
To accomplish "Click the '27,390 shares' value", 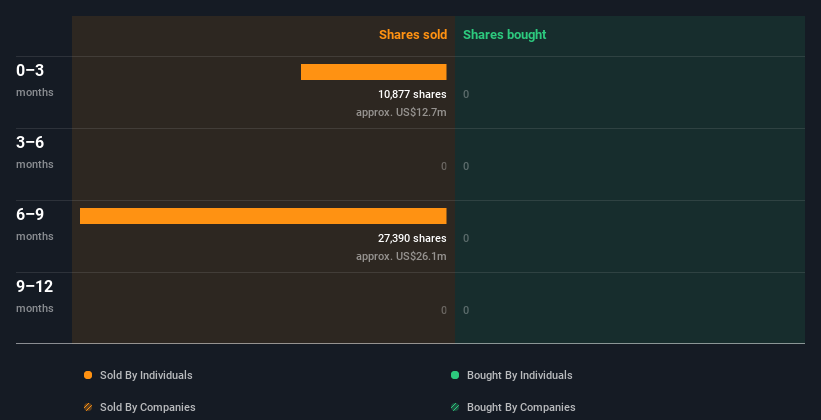I will coord(413,238).
